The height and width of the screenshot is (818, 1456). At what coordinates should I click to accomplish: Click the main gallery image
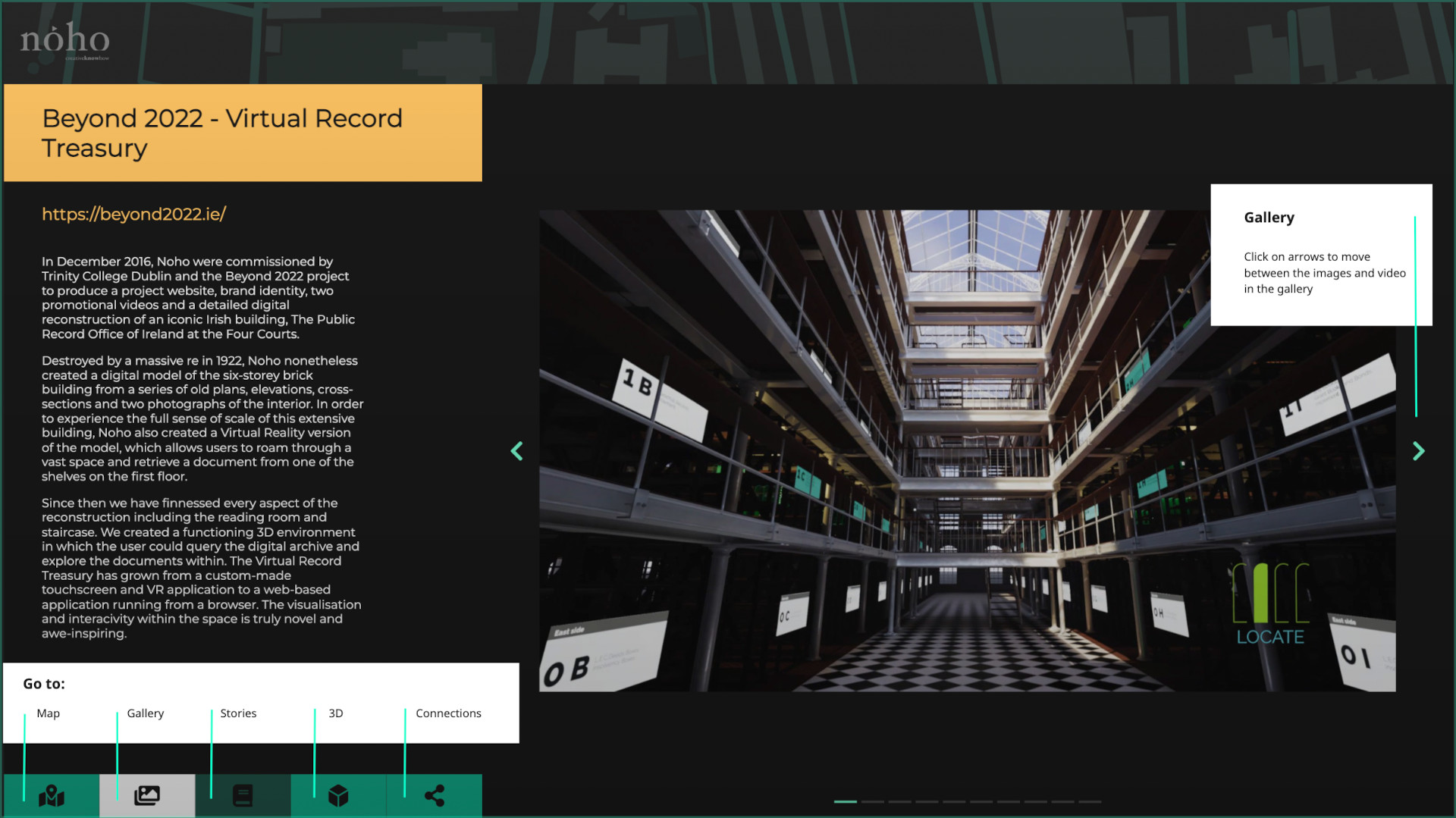(x=967, y=450)
